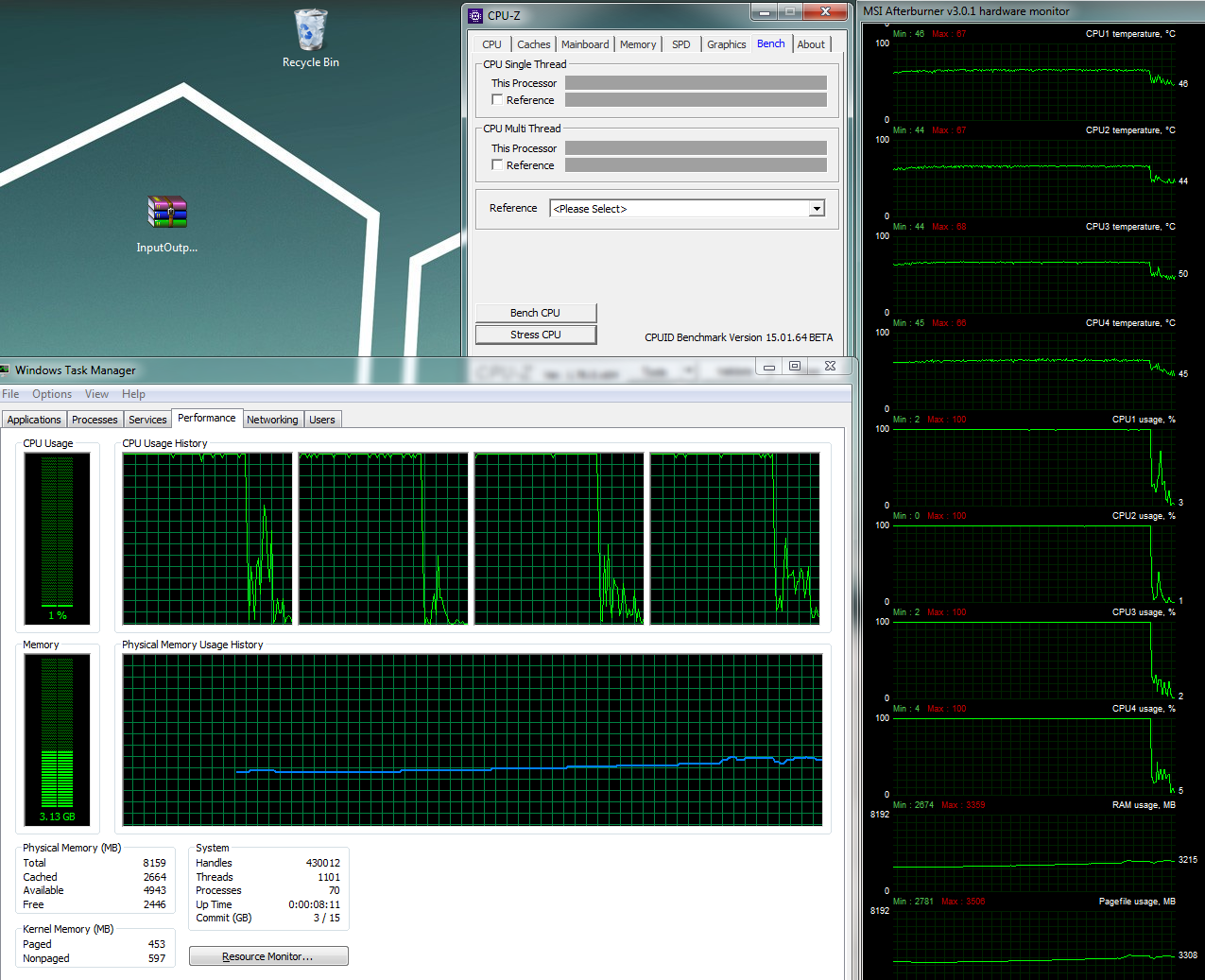Start the Stress CPU test button
The width and height of the screenshot is (1205, 980).
click(x=535, y=335)
